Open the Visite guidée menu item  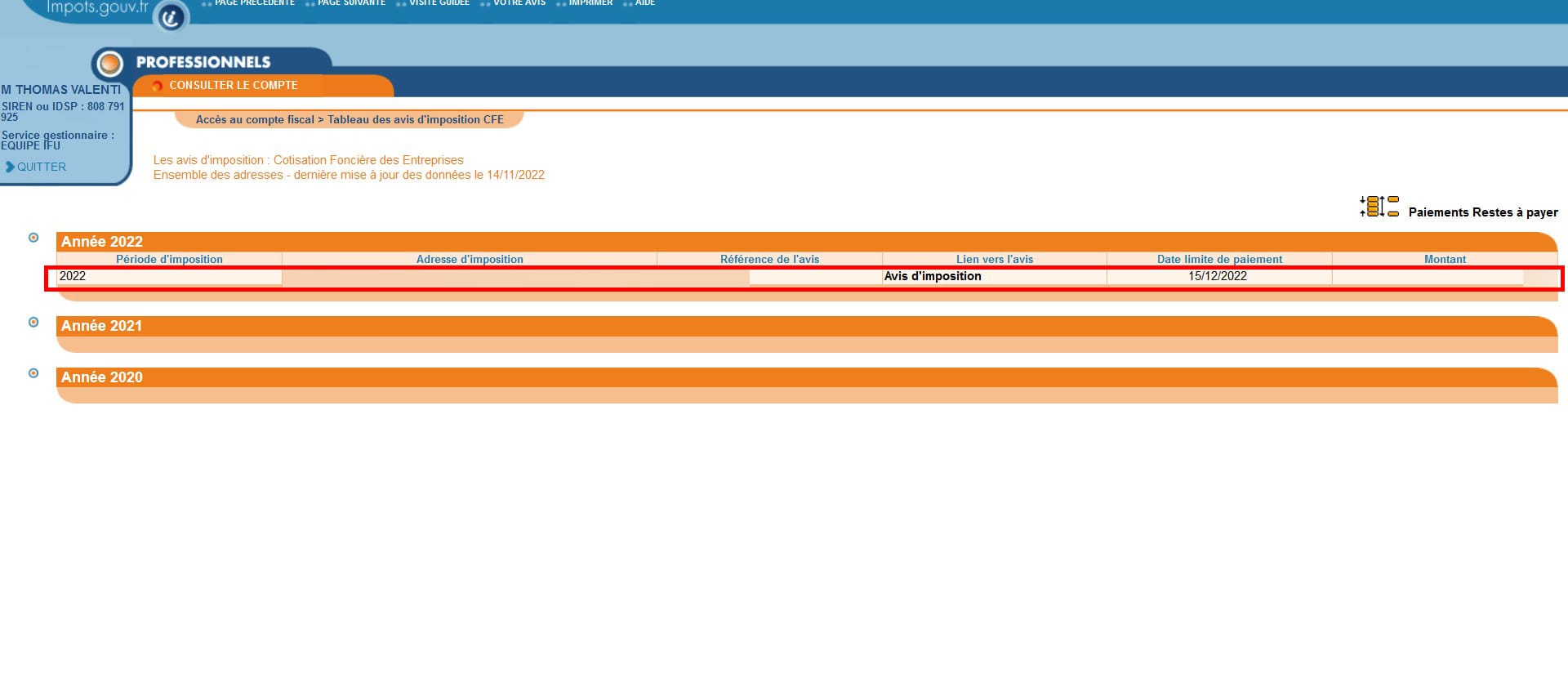439,3
